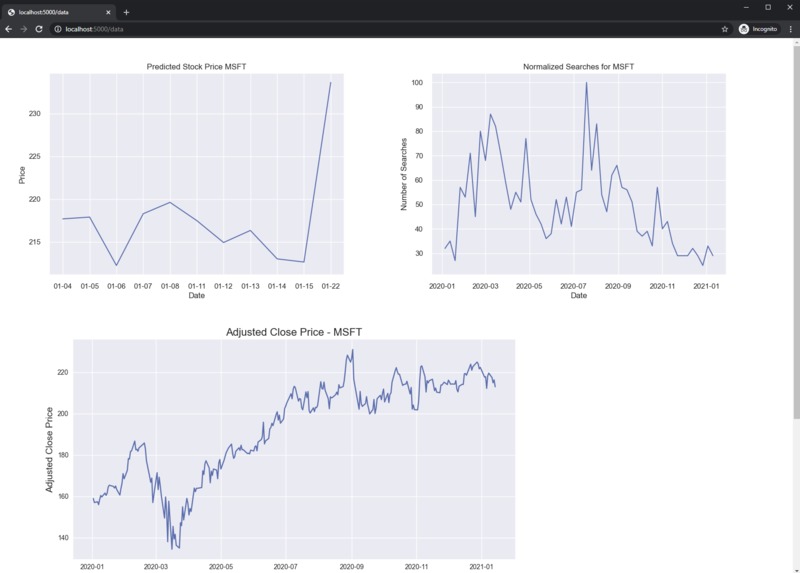Open the Chrome three-dot menu

point(791,29)
